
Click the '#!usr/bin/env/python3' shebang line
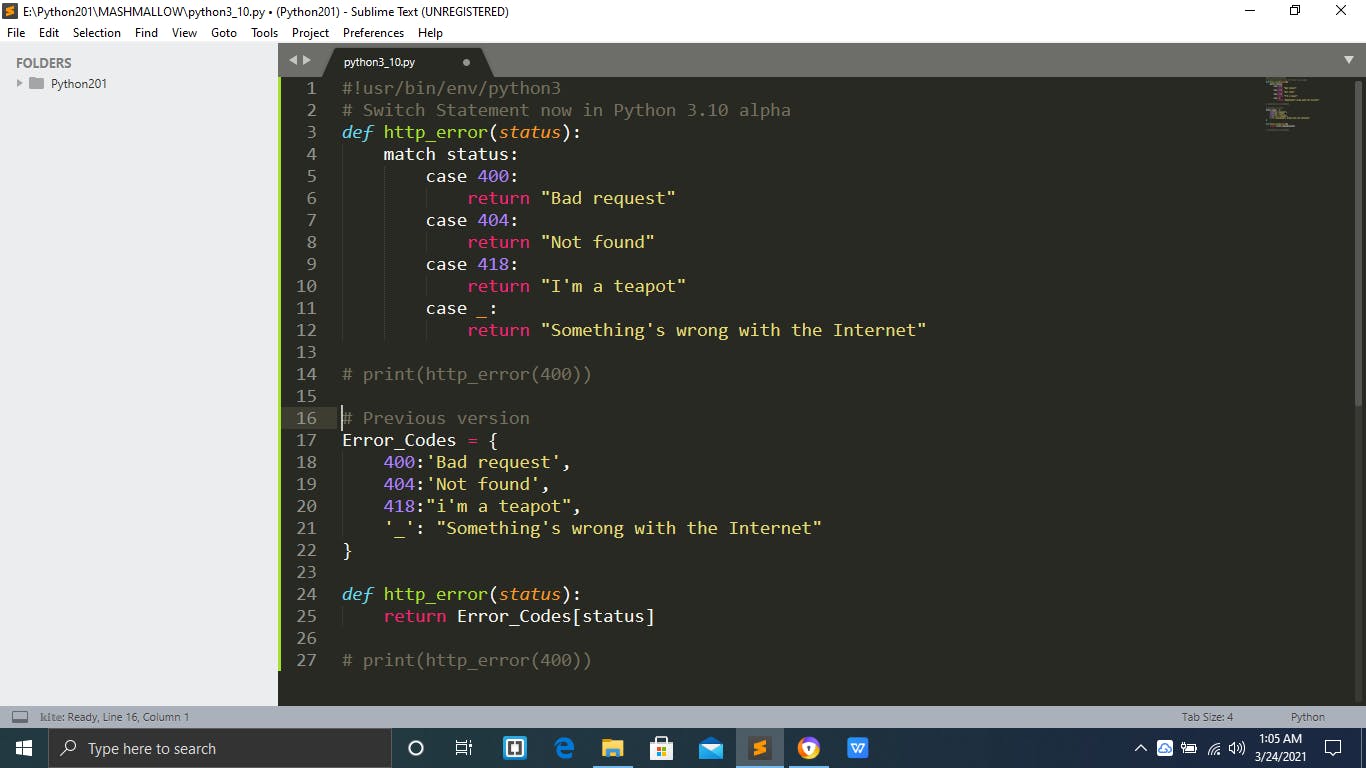451,88
